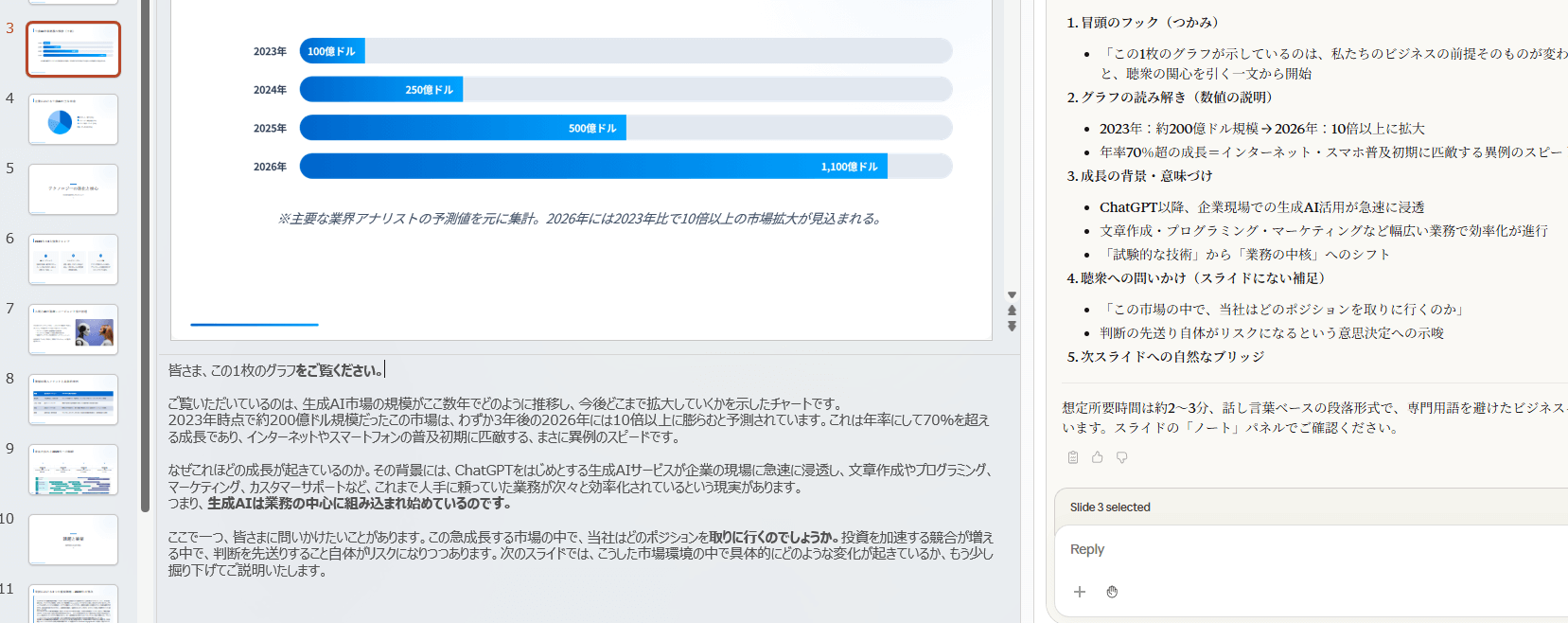Go to previous slide using double up arrow
The width and height of the screenshot is (1568, 623).
[x=1012, y=311]
